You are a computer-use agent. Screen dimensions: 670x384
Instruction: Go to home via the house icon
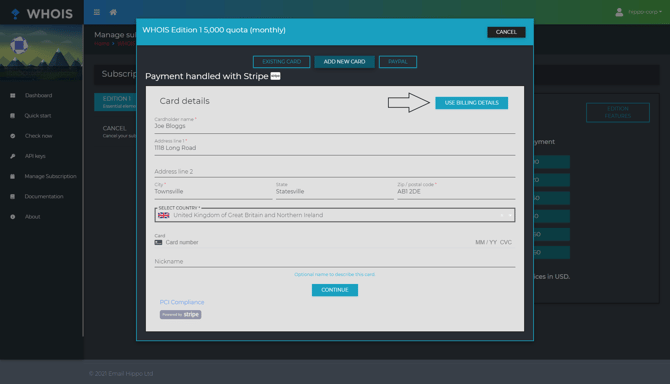pos(113,12)
